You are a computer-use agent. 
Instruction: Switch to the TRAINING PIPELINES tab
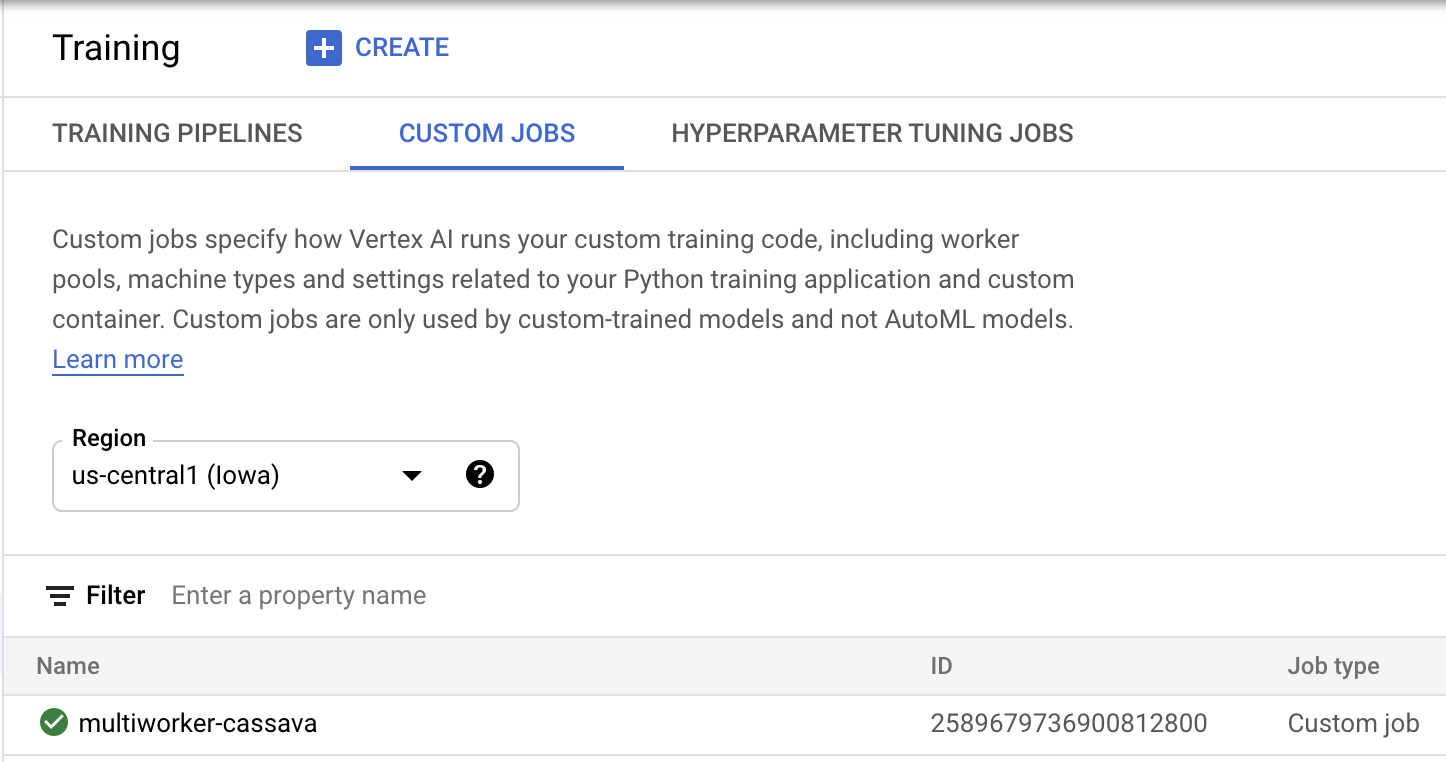tap(177, 133)
